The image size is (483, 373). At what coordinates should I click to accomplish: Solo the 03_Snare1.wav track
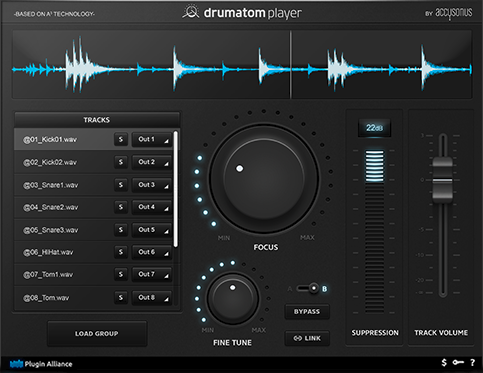[121, 185]
